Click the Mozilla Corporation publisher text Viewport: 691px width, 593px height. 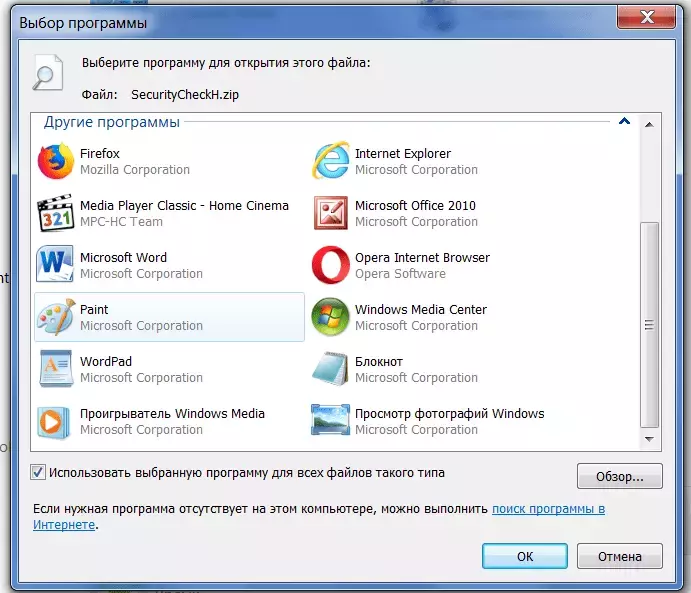[135, 170]
